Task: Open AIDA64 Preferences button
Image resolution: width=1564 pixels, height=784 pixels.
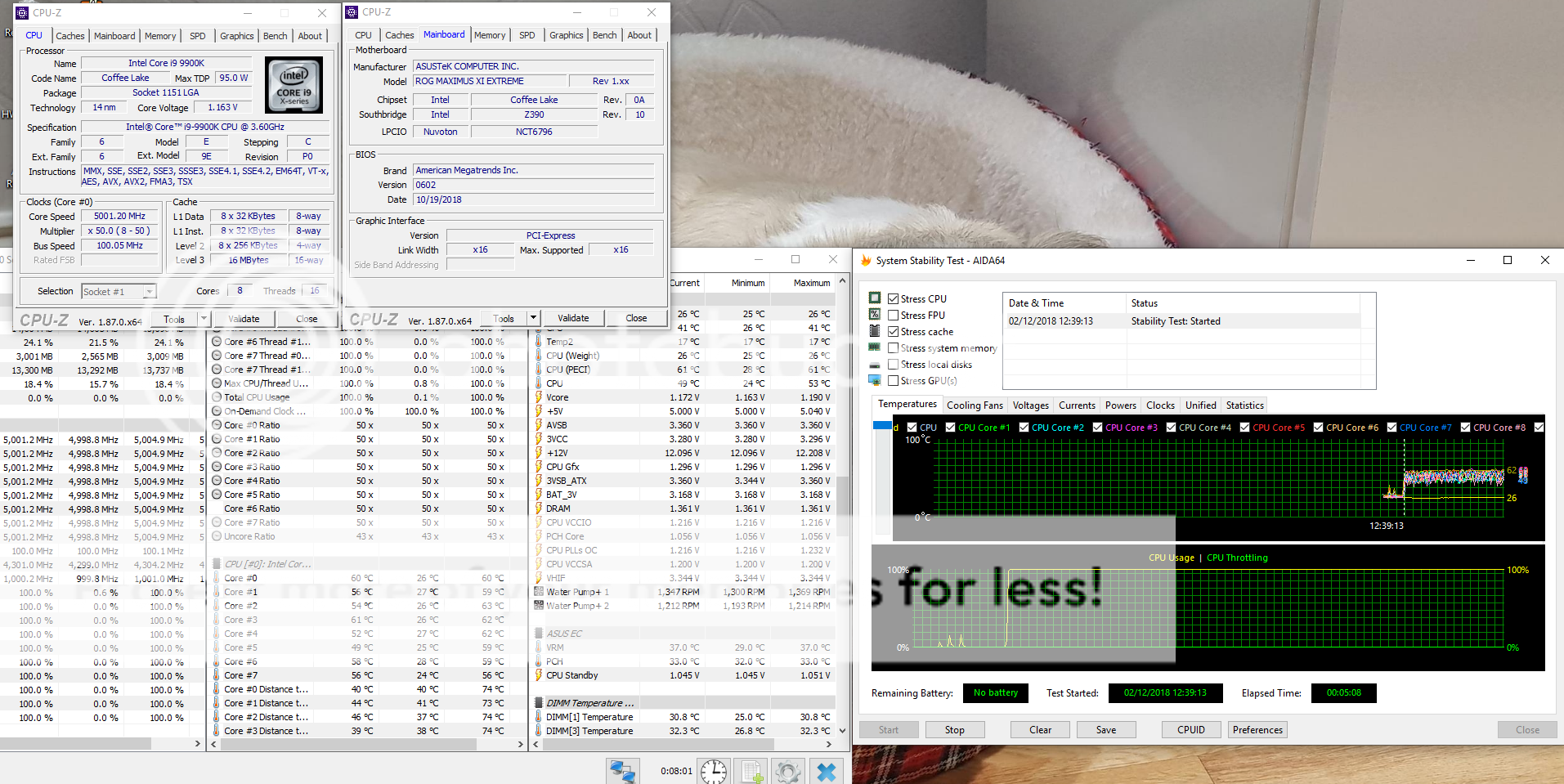Action: click(x=1257, y=730)
